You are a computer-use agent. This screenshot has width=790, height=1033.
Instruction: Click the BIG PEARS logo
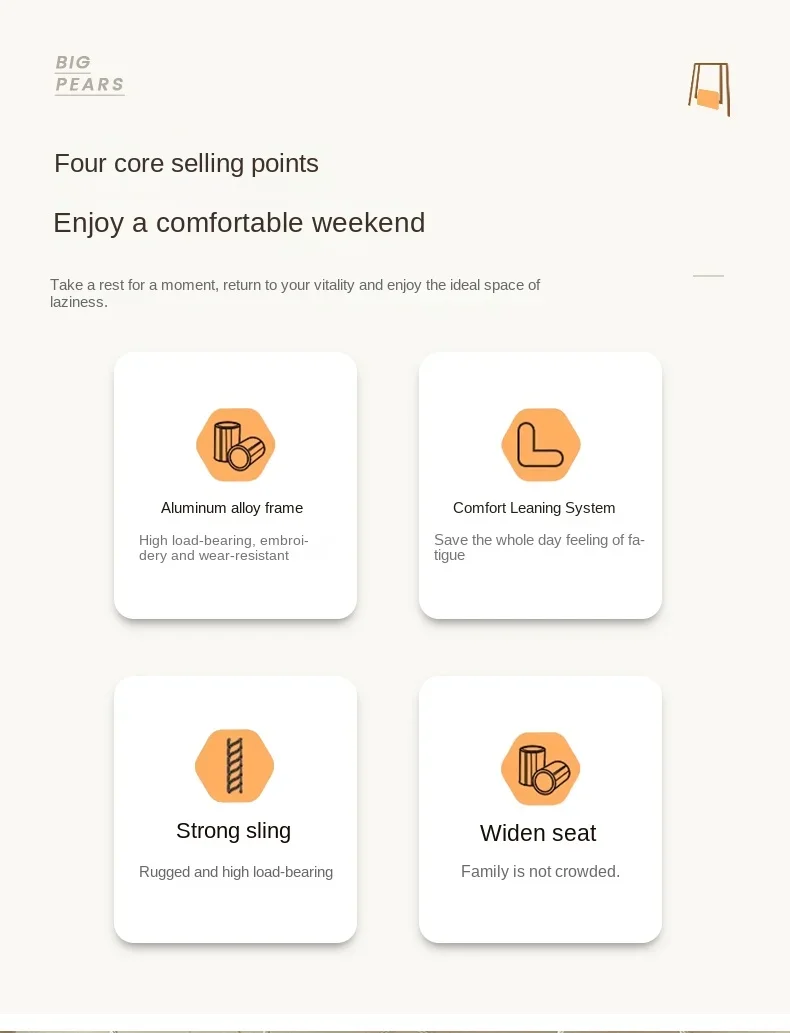pyautogui.click(x=90, y=74)
